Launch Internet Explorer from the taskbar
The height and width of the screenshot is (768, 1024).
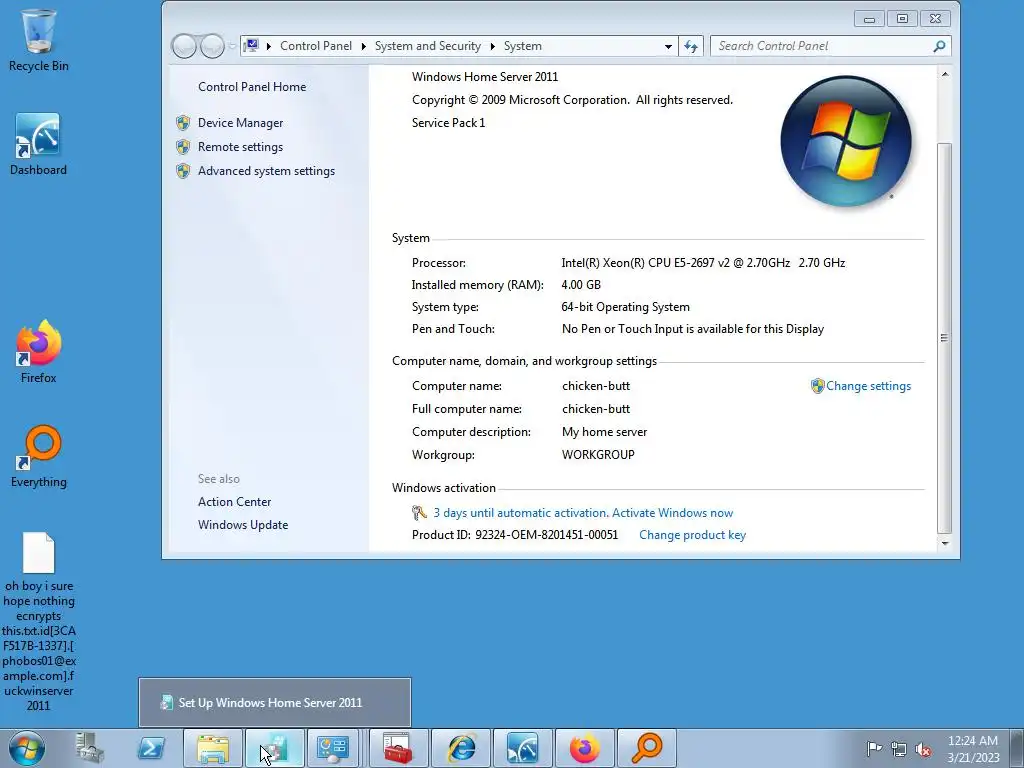click(x=461, y=748)
